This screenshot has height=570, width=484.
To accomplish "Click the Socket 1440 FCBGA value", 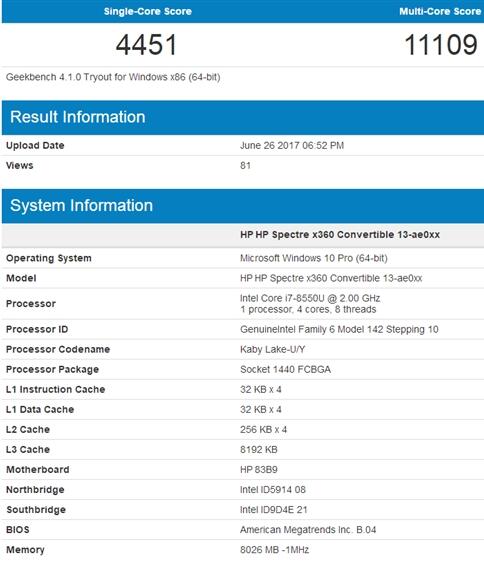I will (x=285, y=370).
